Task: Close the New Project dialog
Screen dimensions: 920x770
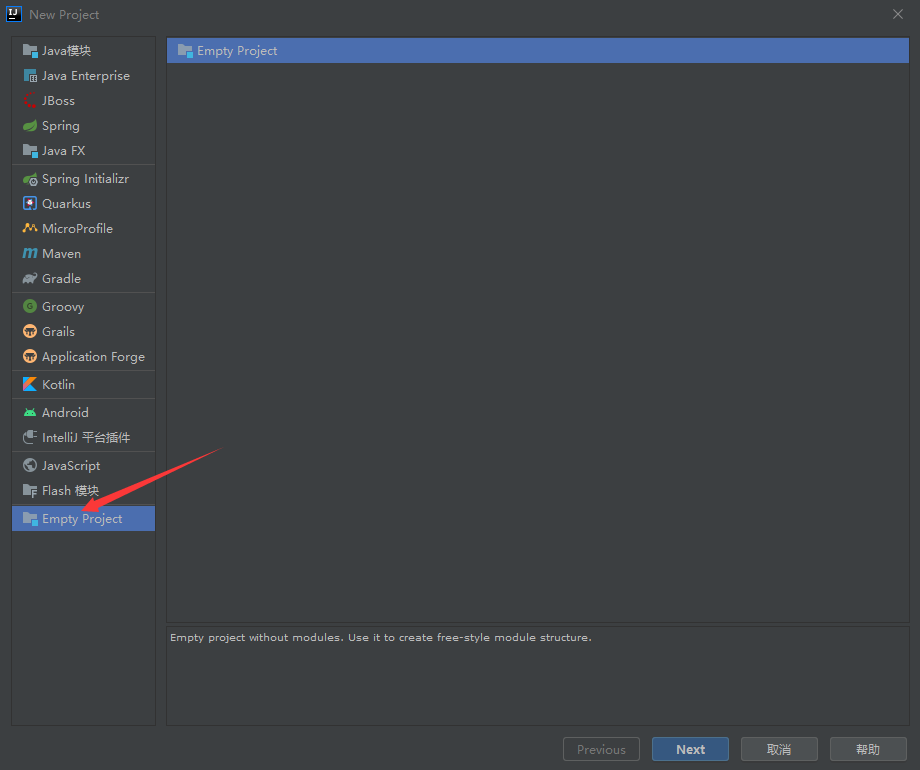Action: (898, 14)
